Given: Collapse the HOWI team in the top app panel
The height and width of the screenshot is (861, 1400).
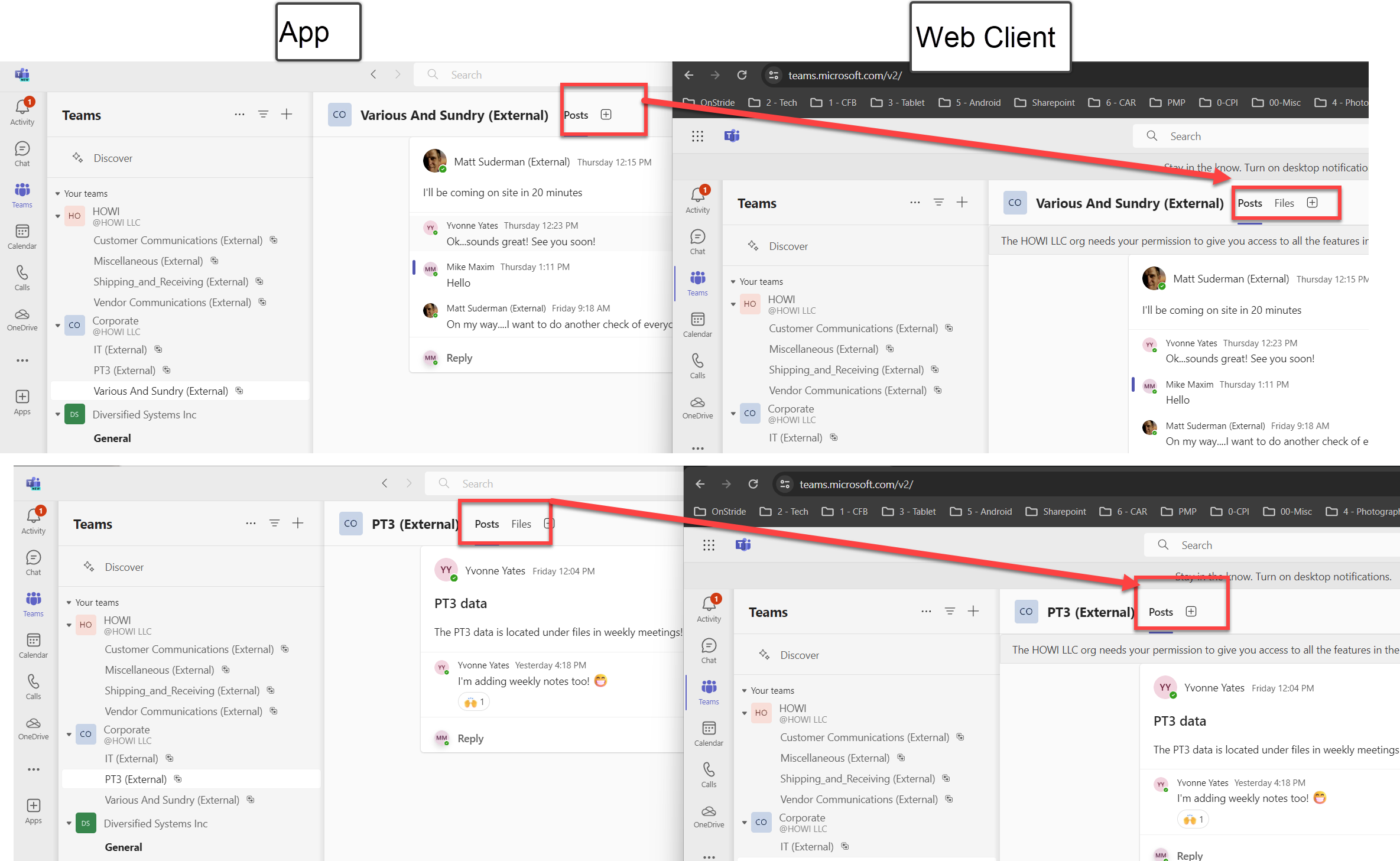Looking at the screenshot, I should click(x=58, y=216).
